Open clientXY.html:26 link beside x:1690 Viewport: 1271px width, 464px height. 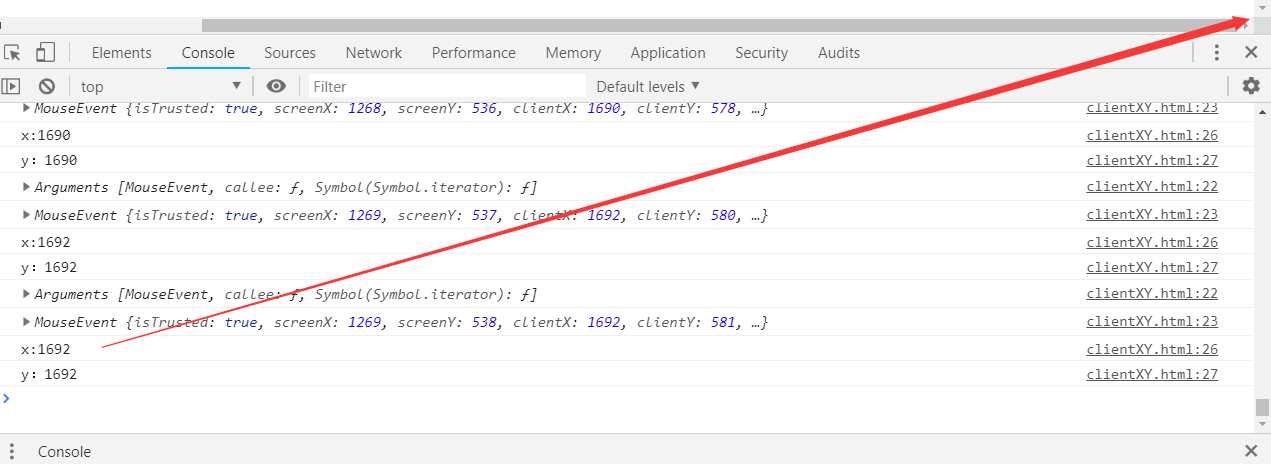[x=1152, y=135]
